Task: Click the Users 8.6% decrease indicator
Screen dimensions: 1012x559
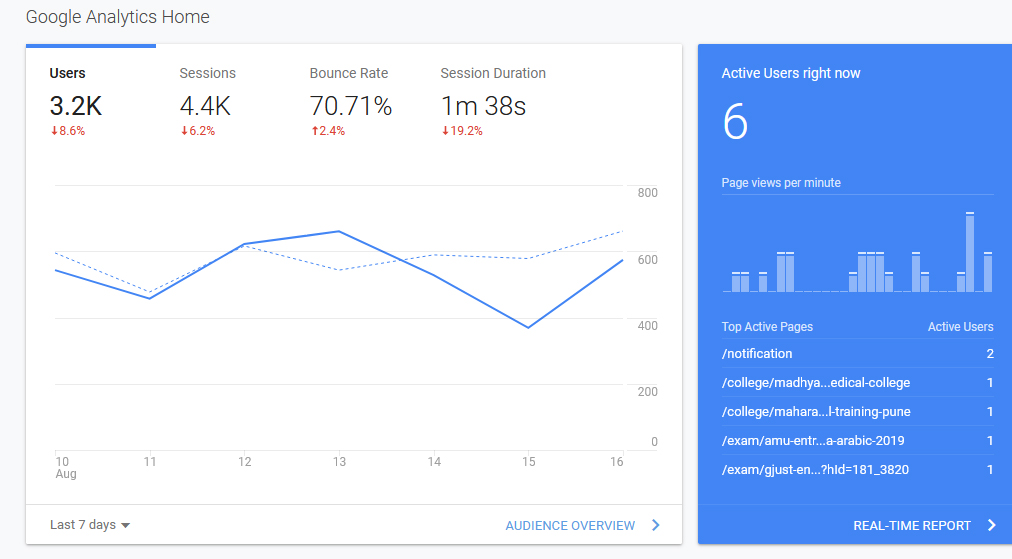Action: tap(68, 131)
